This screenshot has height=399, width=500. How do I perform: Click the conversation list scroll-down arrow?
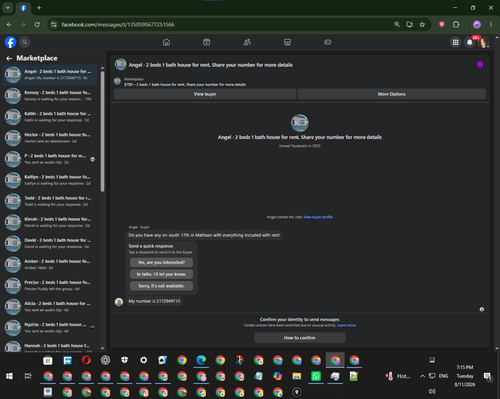pos(102,348)
